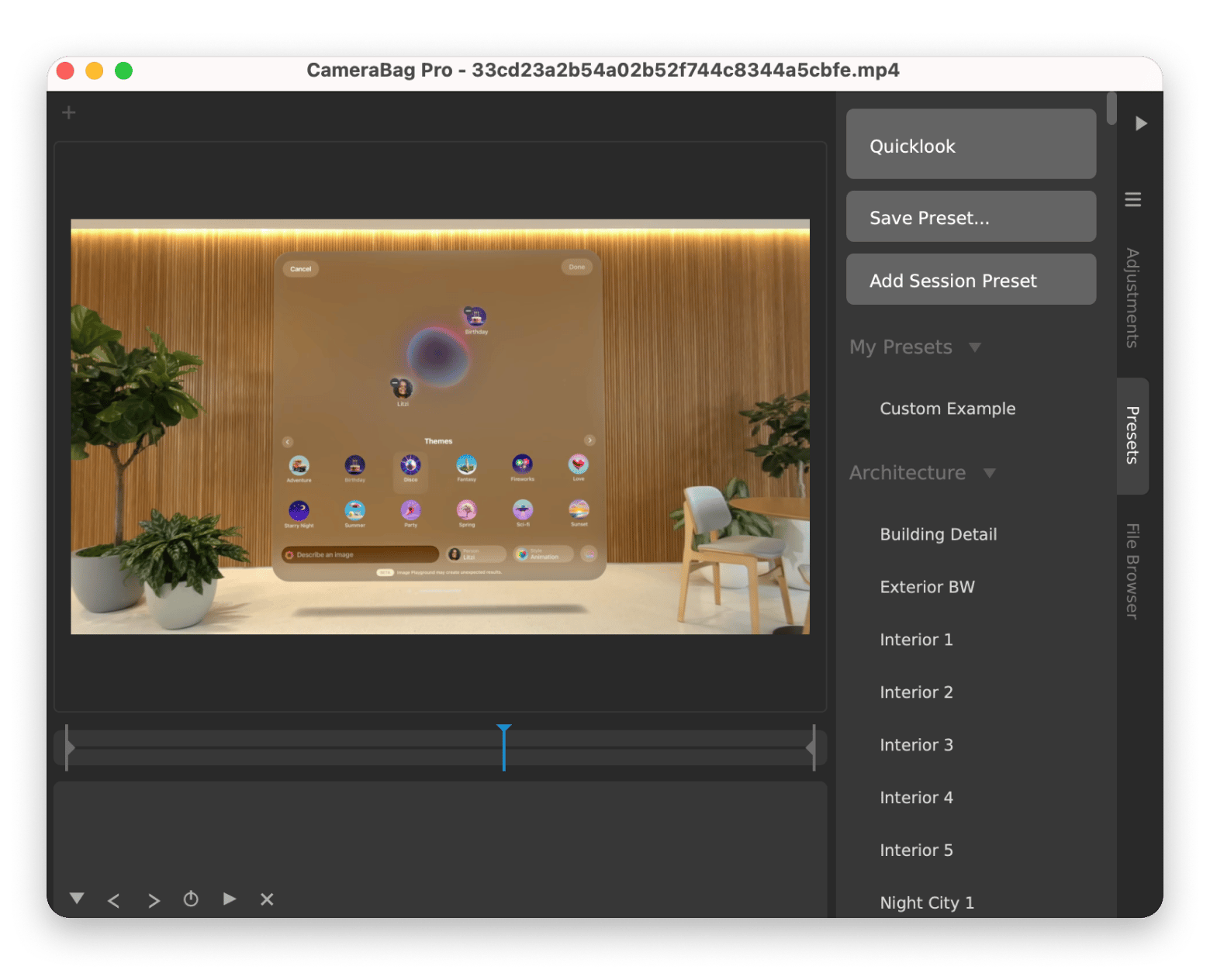Play the video with bottom play button
1210x980 pixels.
229,899
